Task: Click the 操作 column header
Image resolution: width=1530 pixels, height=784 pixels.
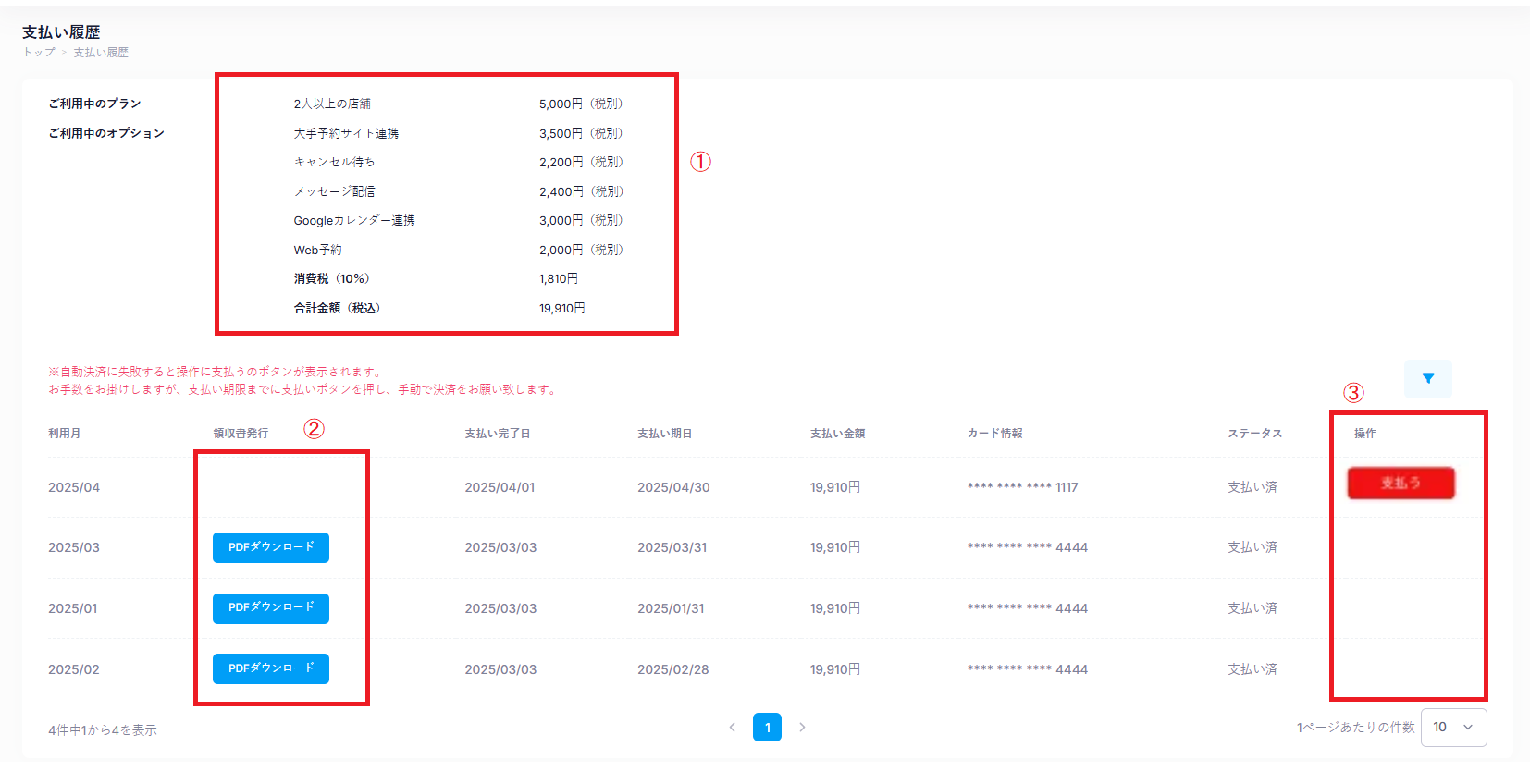Action: [x=1364, y=434]
